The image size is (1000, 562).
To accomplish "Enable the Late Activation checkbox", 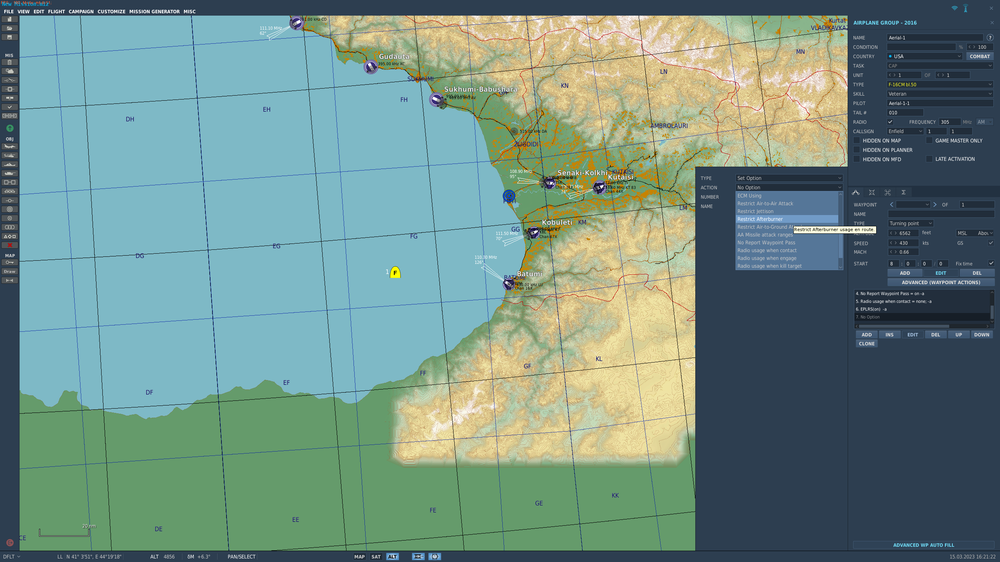I will point(929,159).
